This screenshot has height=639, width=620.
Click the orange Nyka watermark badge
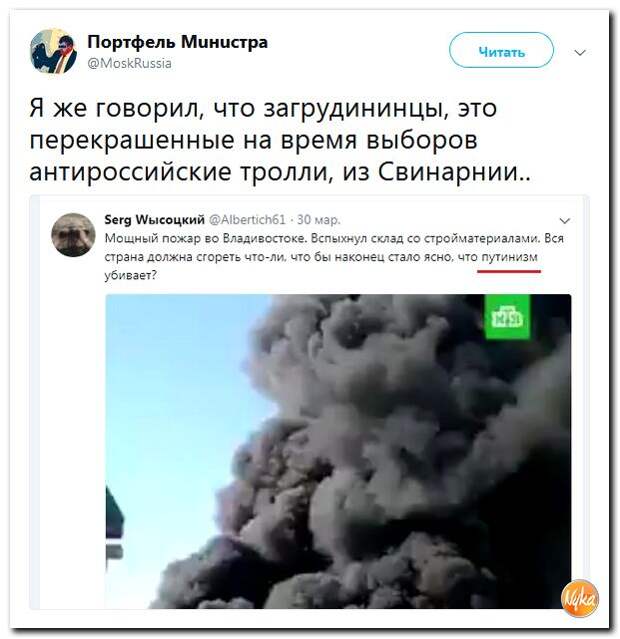click(580, 597)
